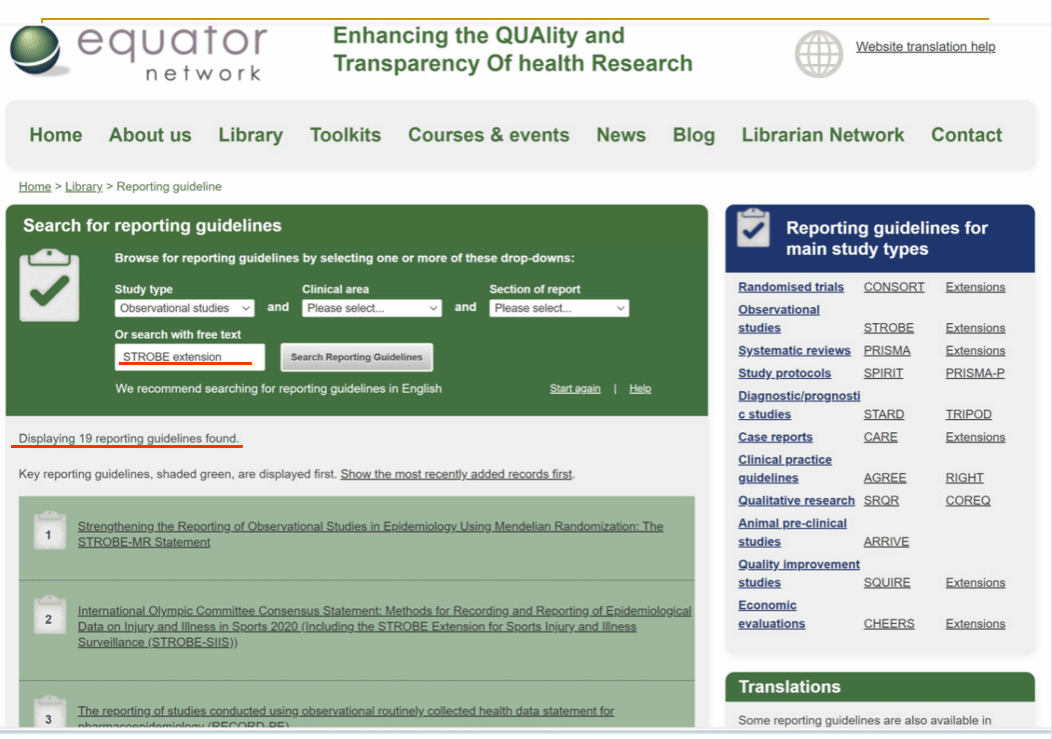Click the numbered clipboard icon for result 2
The height and width of the screenshot is (739, 1052).
48,618
